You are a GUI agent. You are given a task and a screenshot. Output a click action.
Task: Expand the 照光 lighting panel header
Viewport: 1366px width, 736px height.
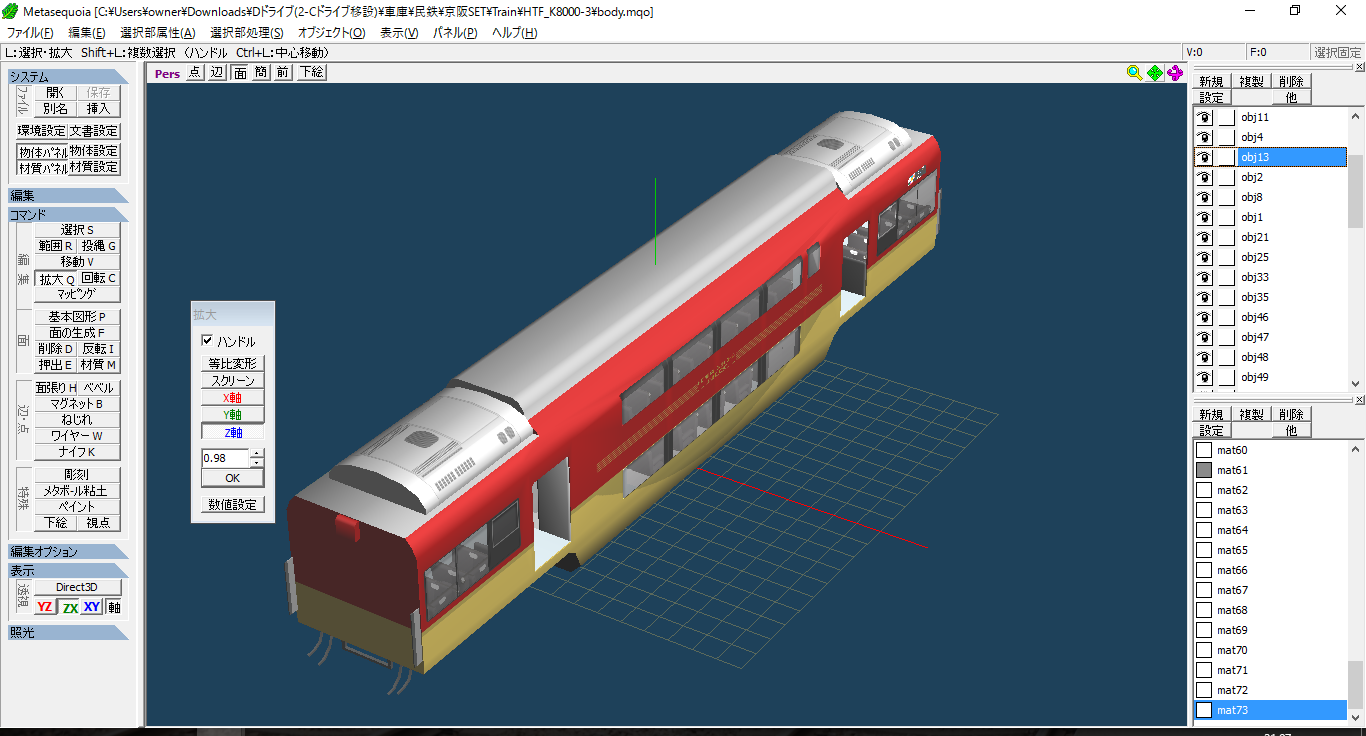(68, 632)
